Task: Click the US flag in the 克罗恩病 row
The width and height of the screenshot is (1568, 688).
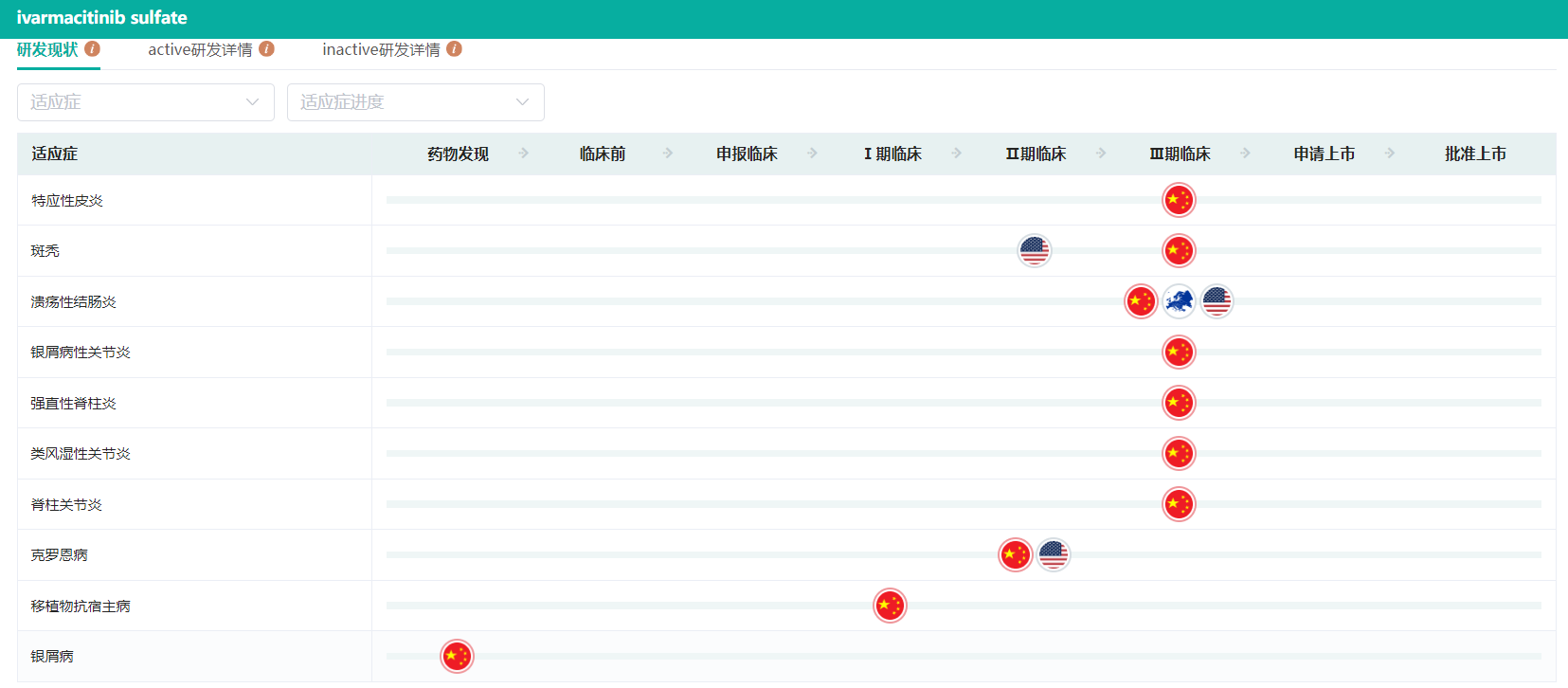Action: point(1053,554)
